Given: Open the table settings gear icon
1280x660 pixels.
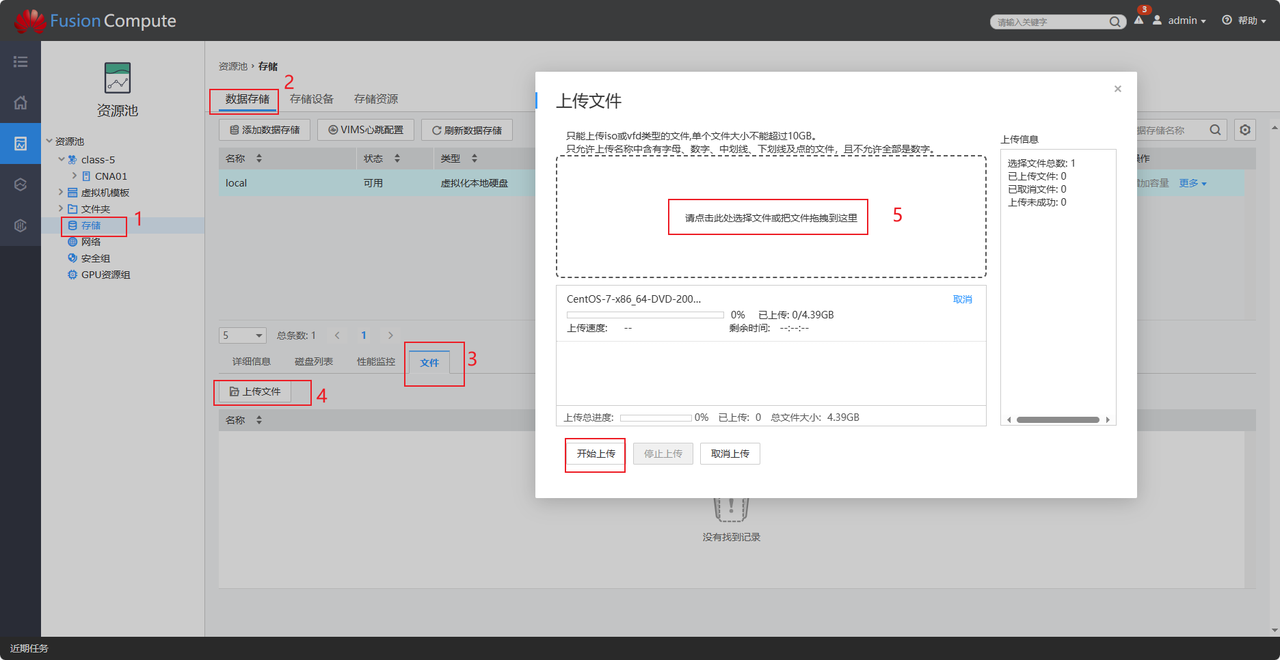Looking at the screenshot, I should (1245, 130).
